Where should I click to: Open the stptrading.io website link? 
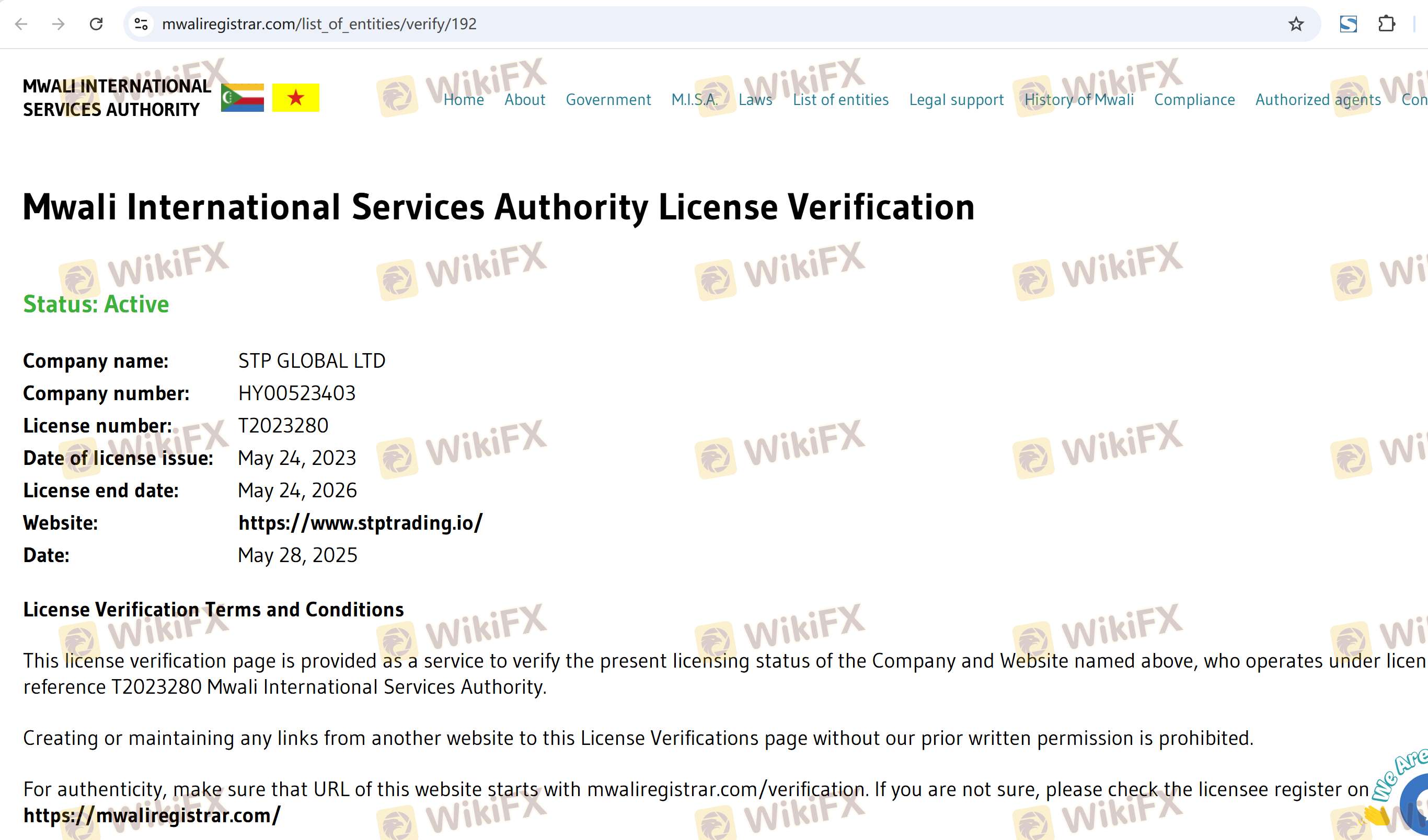pyautogui.click(x=361, y=523)
